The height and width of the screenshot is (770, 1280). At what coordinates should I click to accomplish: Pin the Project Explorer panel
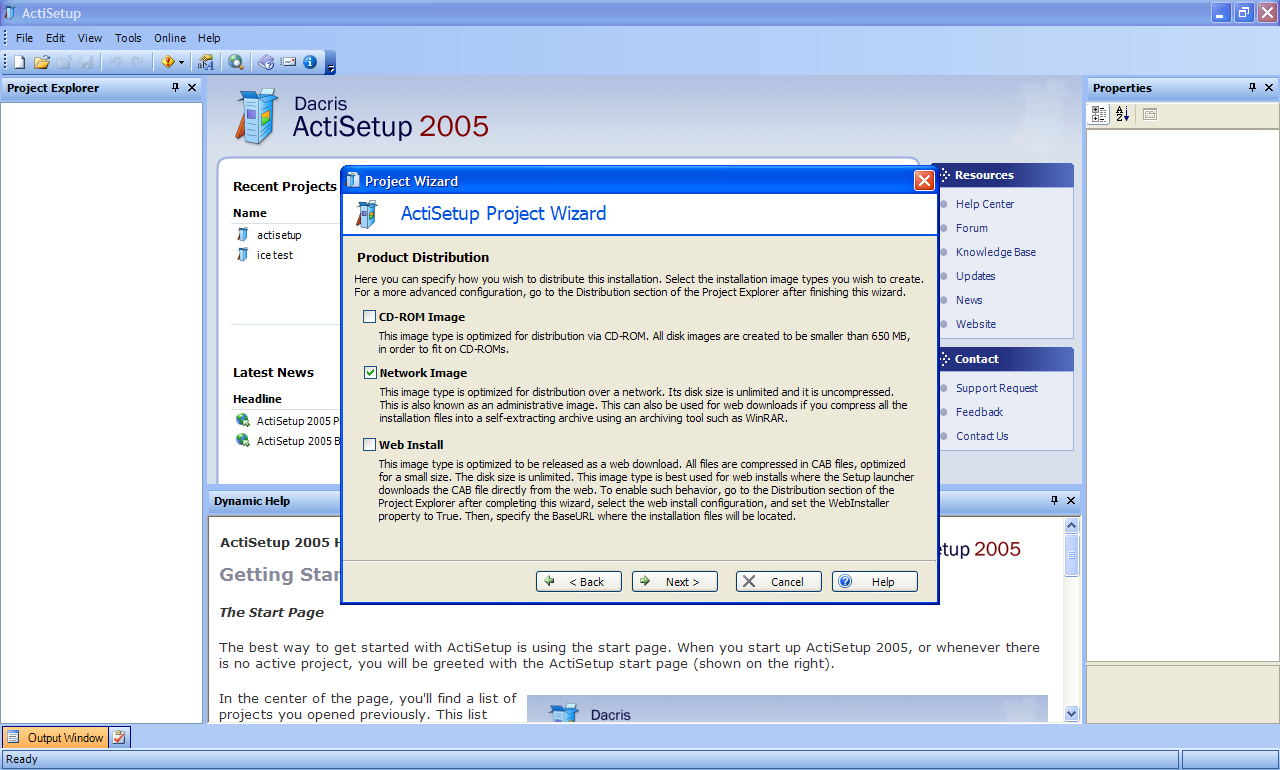[176, 88]
